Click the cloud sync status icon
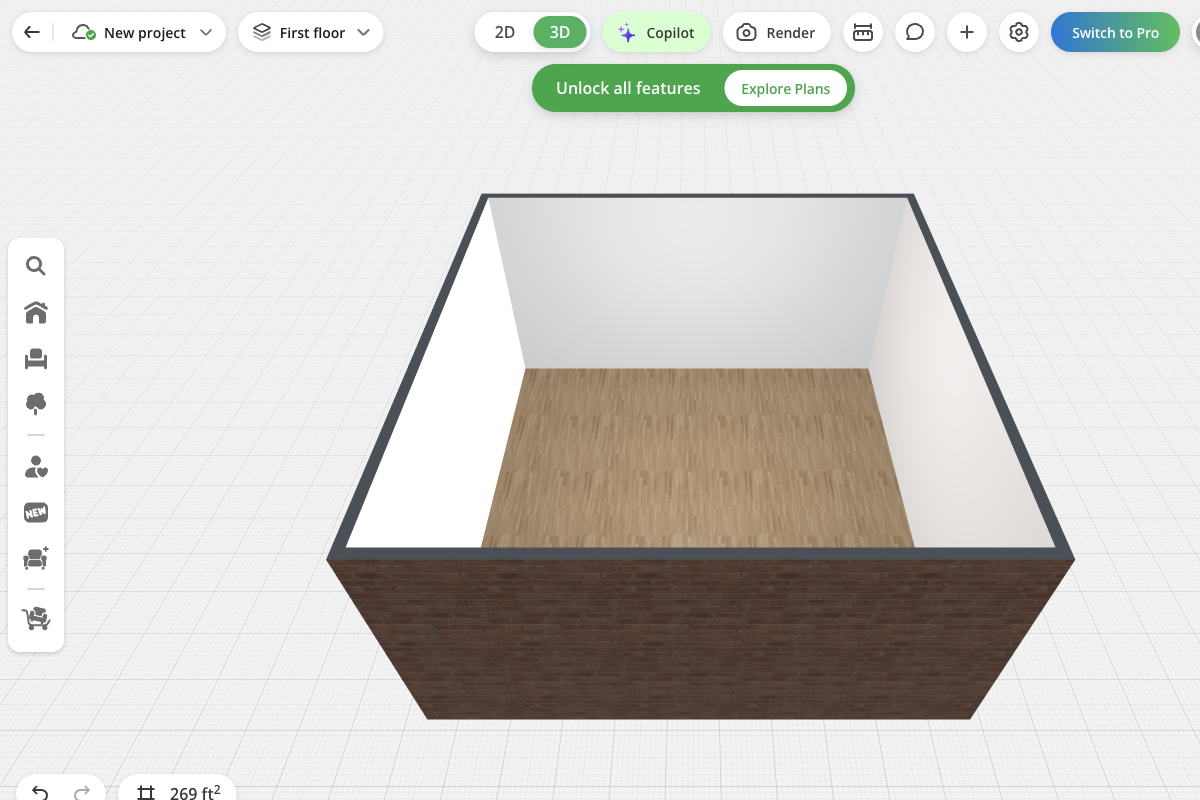This screenshot has width=1200, height=800. [84, 32]
